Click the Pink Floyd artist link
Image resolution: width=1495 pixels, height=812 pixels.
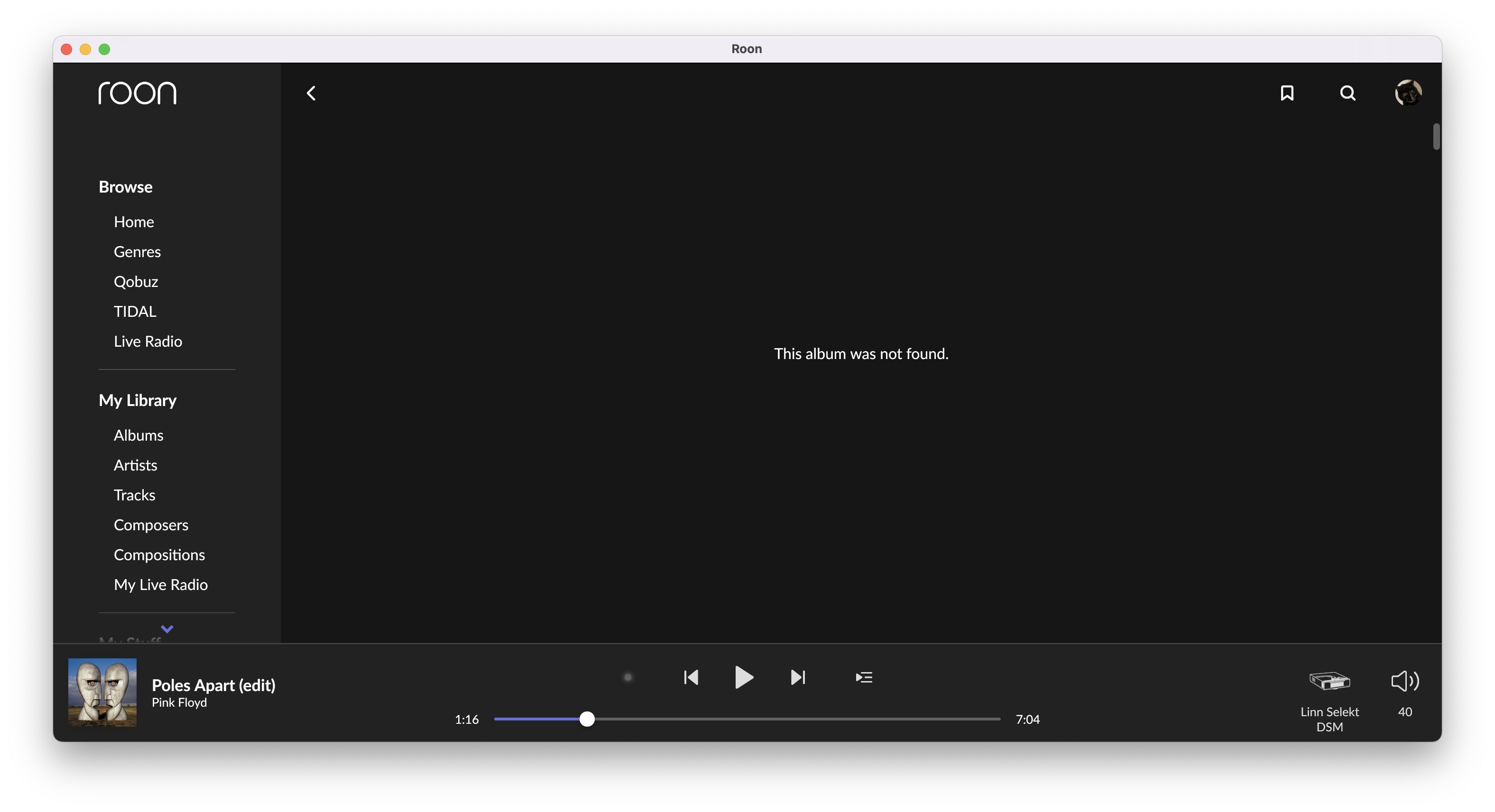point(179,703)
